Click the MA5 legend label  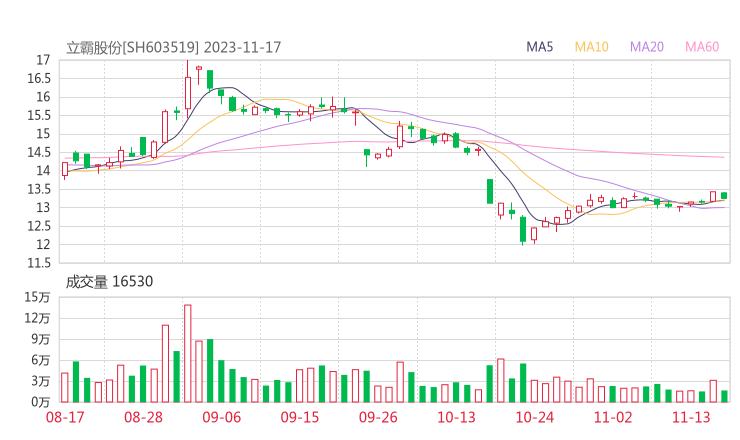pos(539,47)
